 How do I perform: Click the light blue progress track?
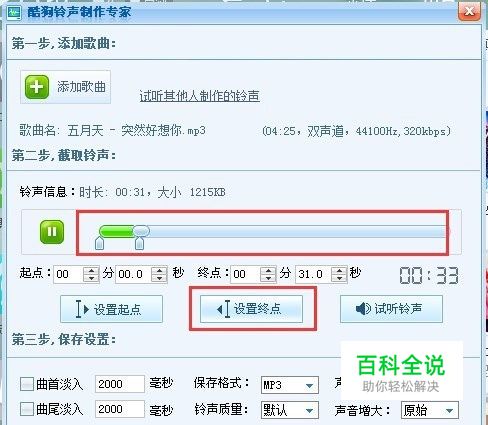tap(297, 231)
